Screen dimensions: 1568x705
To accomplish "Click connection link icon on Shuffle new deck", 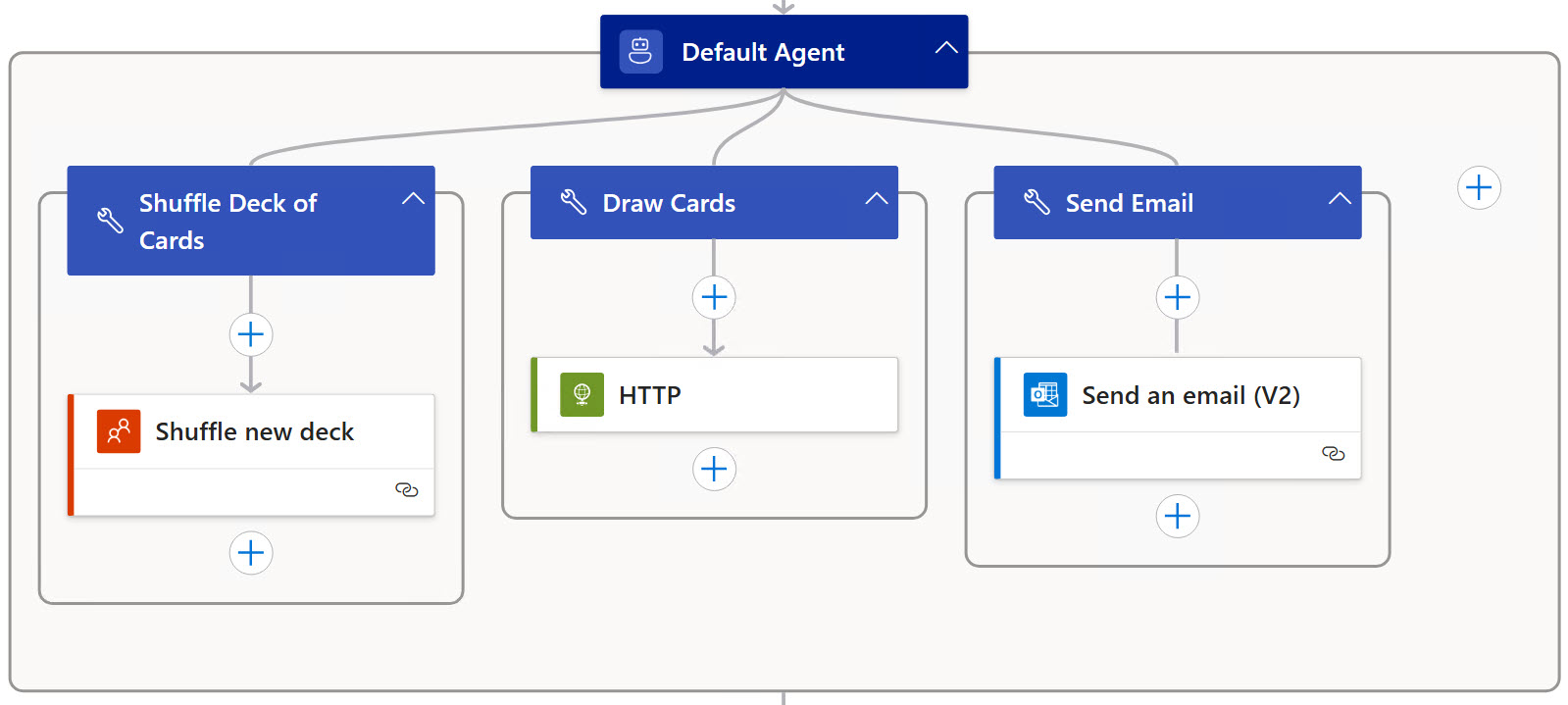I will [x=406, y=489].
